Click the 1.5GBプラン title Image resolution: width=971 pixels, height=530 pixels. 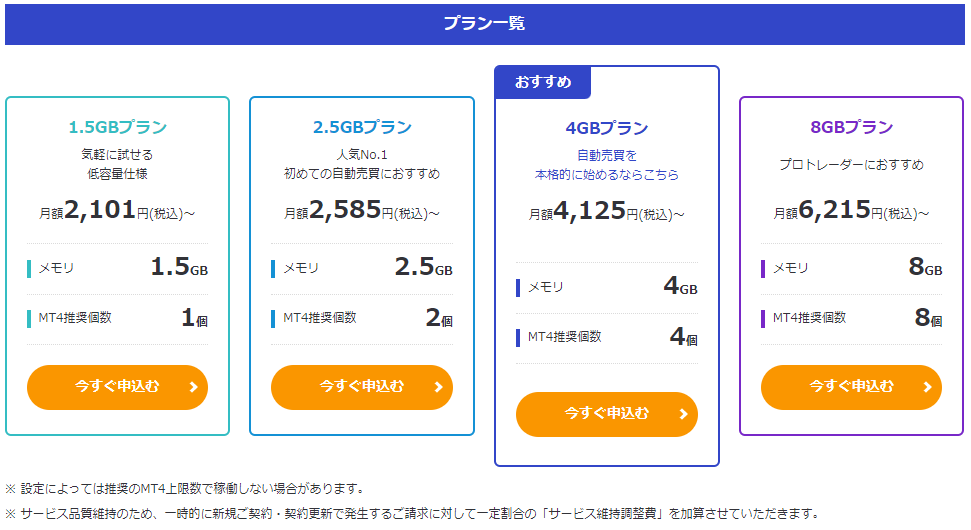[x=118, y=127]
